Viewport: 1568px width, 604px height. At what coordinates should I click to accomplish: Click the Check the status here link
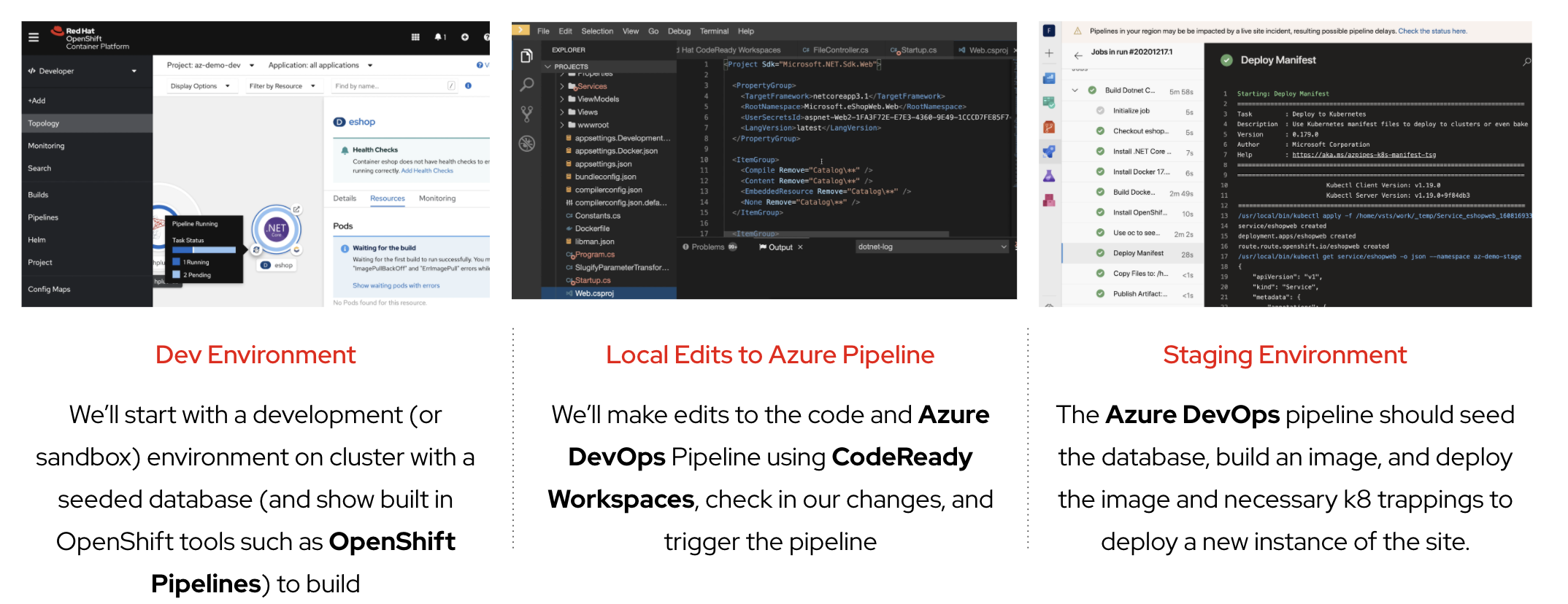point(1432,31)
